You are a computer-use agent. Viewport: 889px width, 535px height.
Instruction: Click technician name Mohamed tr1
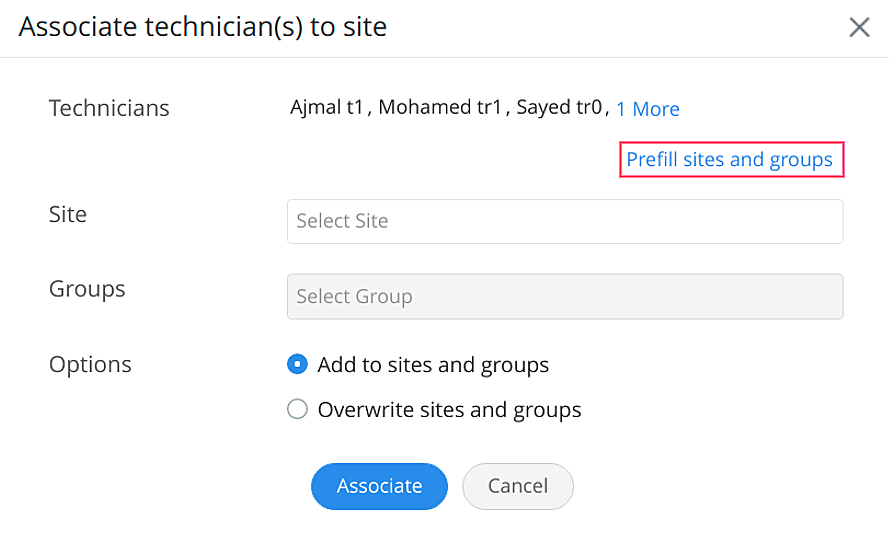coord(439,108)
